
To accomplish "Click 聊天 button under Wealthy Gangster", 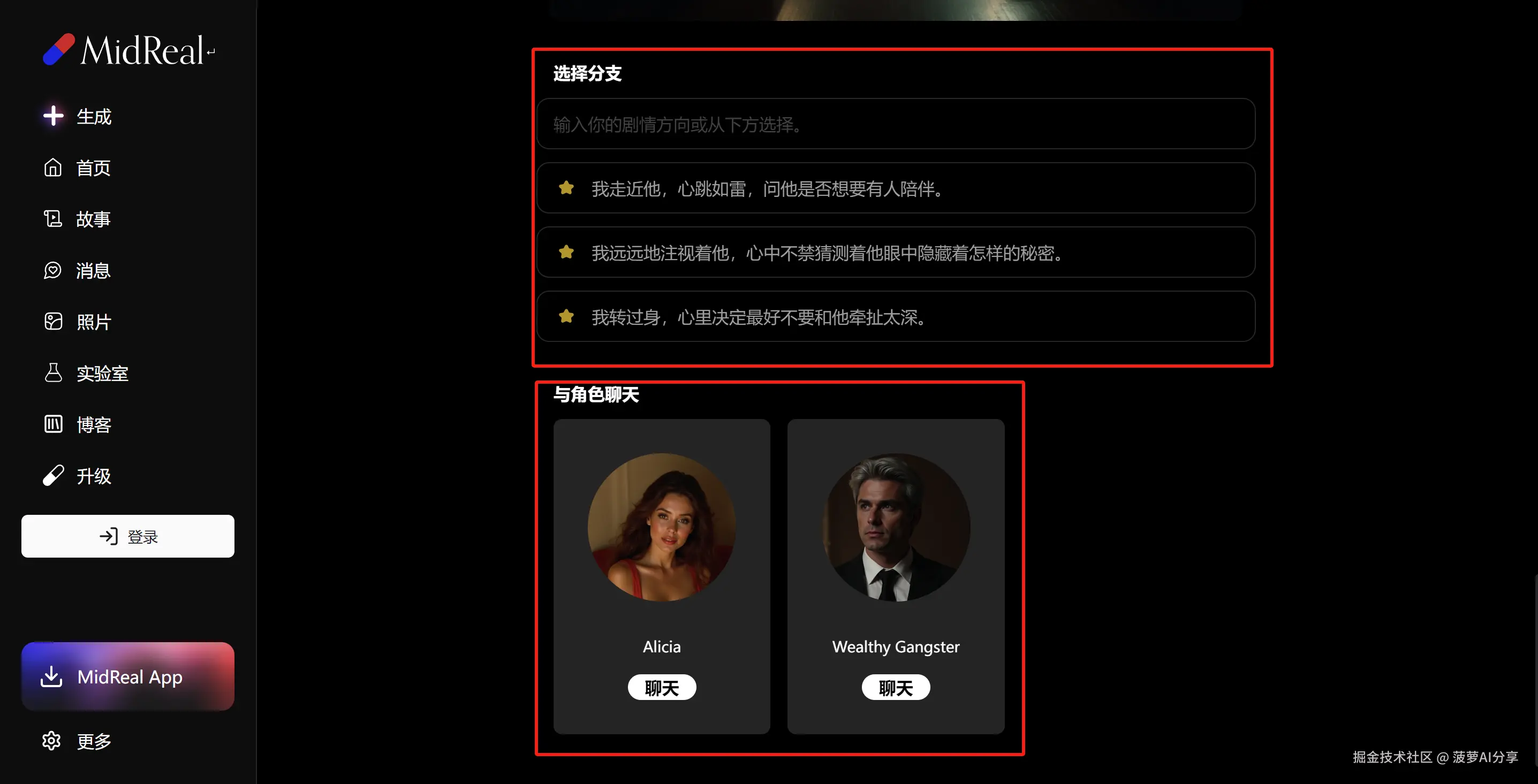I will tap(896, 687).
